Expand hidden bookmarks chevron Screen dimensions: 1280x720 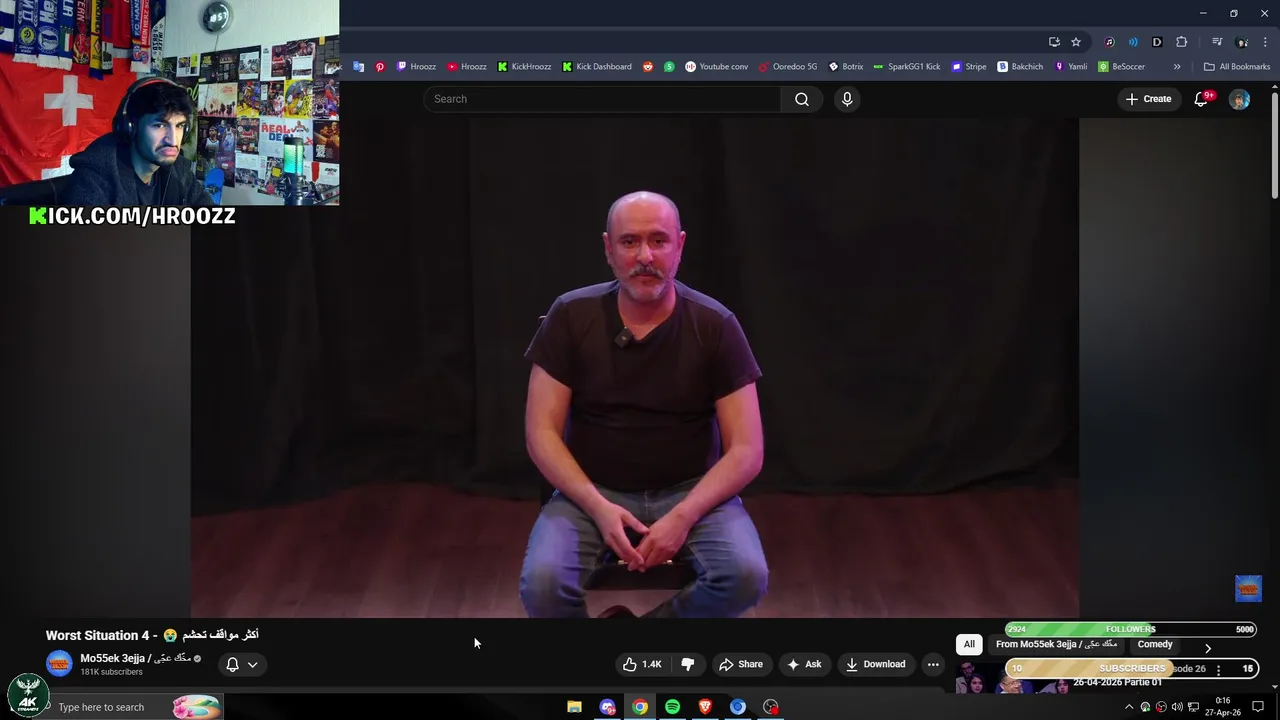pyautogui.click(x=1177, y=67)
